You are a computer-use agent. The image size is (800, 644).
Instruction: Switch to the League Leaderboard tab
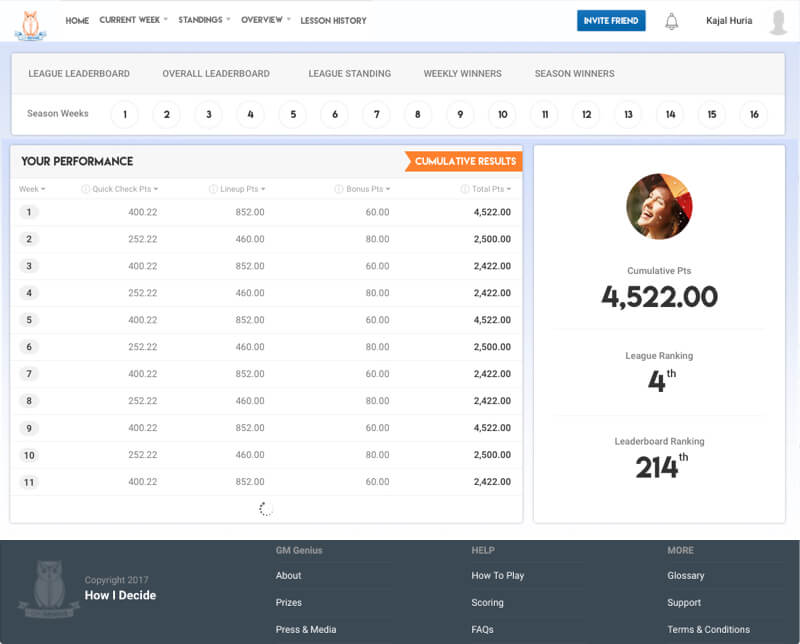coord(79,73)
